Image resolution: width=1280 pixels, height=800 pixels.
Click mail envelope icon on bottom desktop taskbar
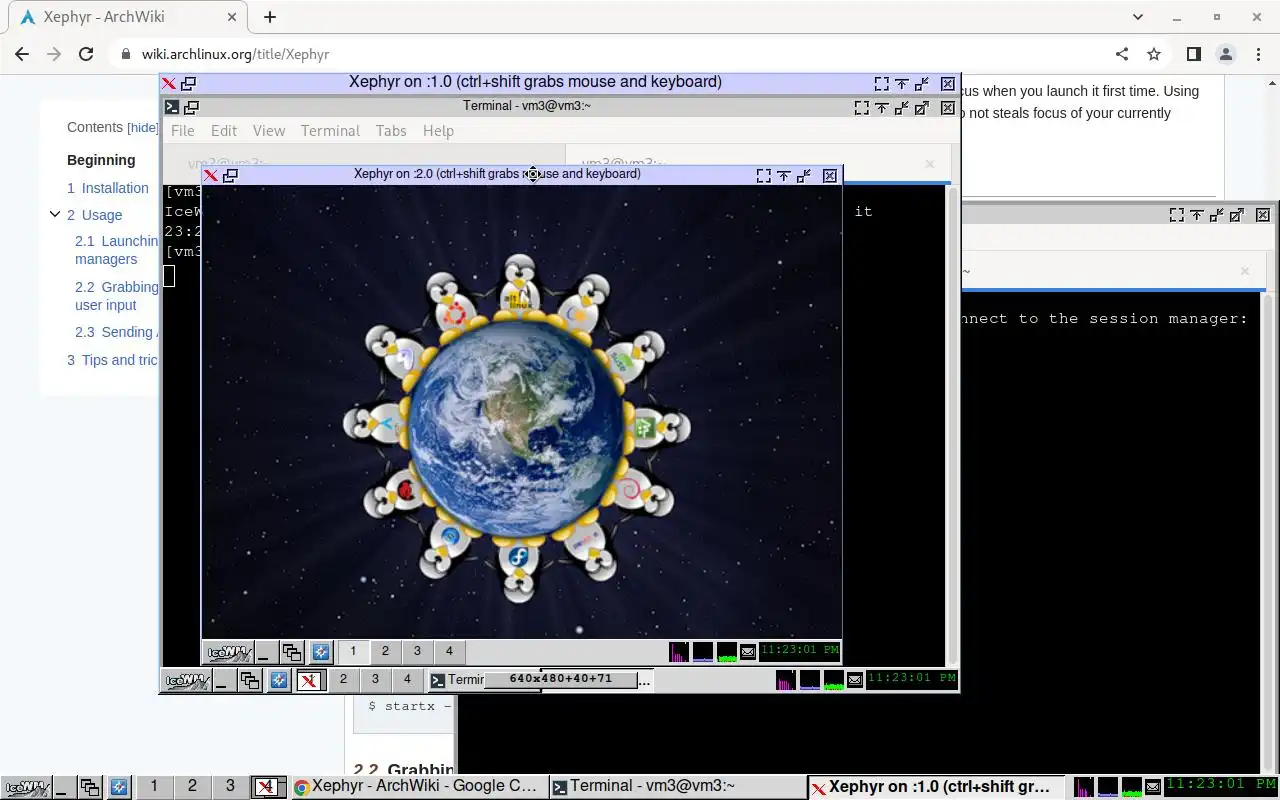[1153, 787]
